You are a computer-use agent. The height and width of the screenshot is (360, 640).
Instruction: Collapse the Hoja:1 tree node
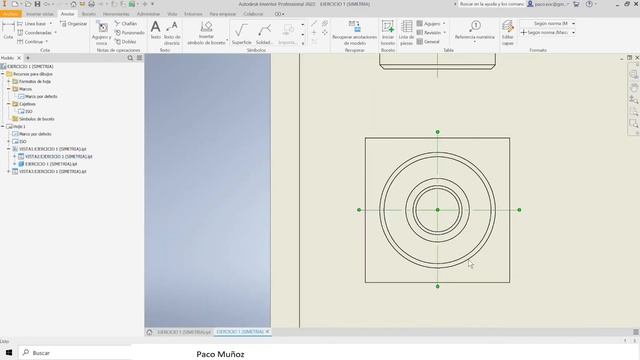[3, 126]
